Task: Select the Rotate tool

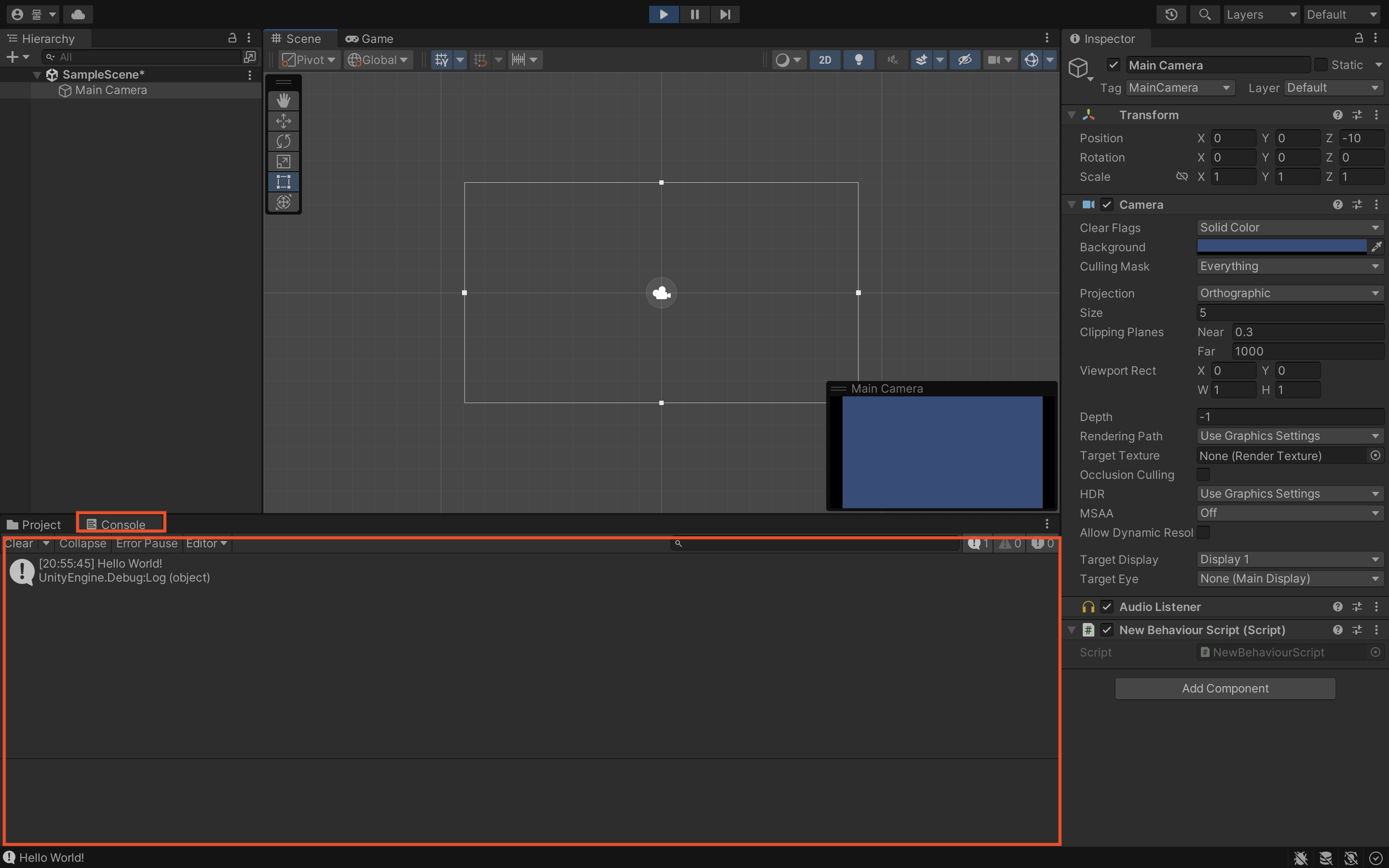Action: click(x=284, y=141)
